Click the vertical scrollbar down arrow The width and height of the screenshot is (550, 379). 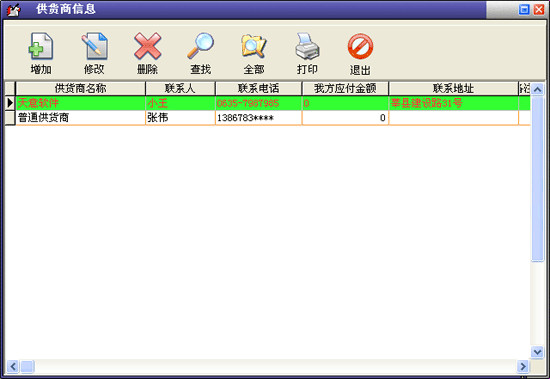point(537,352)
